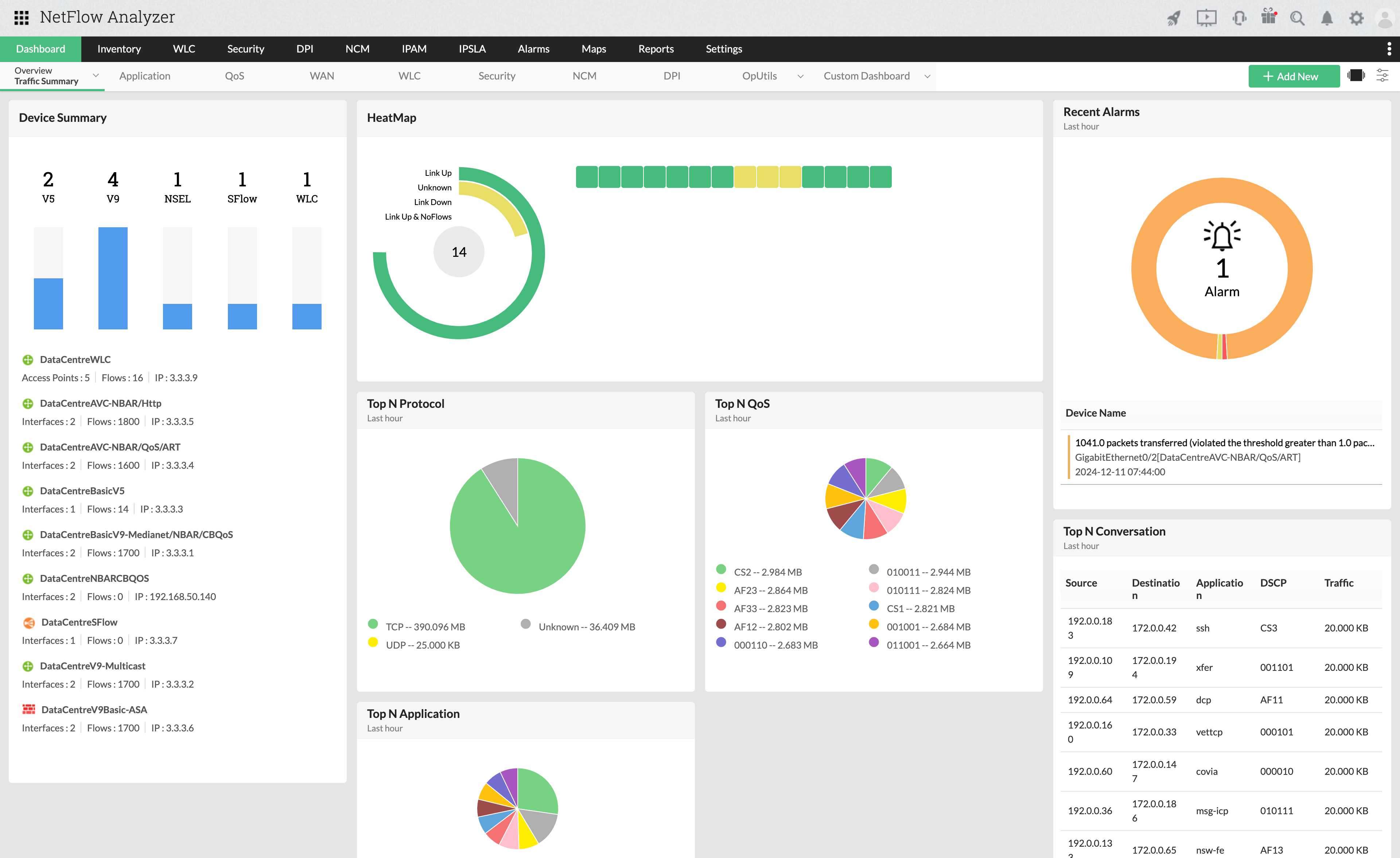The height and width of the screenshot is (858, 1400).
Task: Click the DataCentreWLC device status icon
Action: [27, 360]
